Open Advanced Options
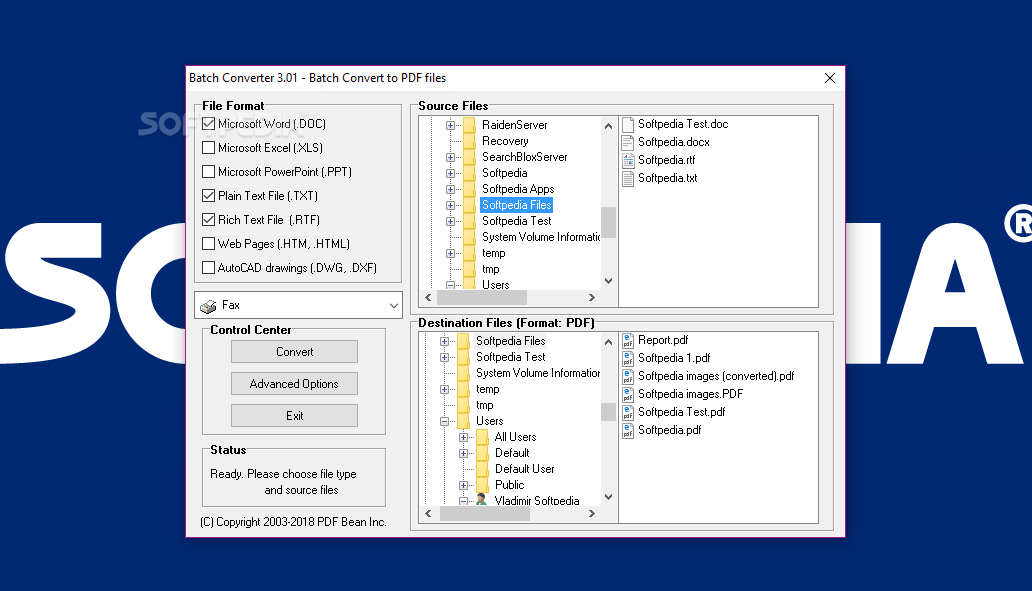 coord(294,384)
